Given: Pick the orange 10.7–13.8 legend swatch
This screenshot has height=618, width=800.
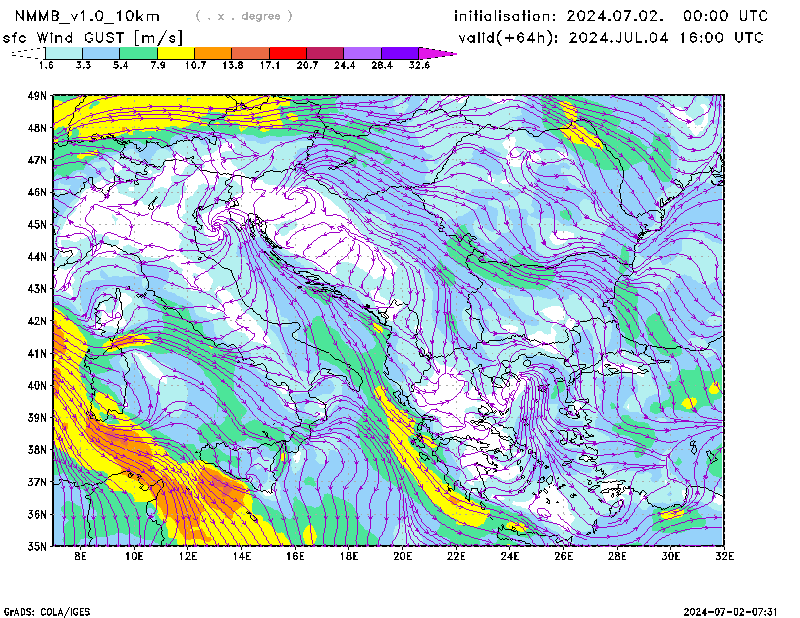Looking at the screenshot, I should [213, 53].
